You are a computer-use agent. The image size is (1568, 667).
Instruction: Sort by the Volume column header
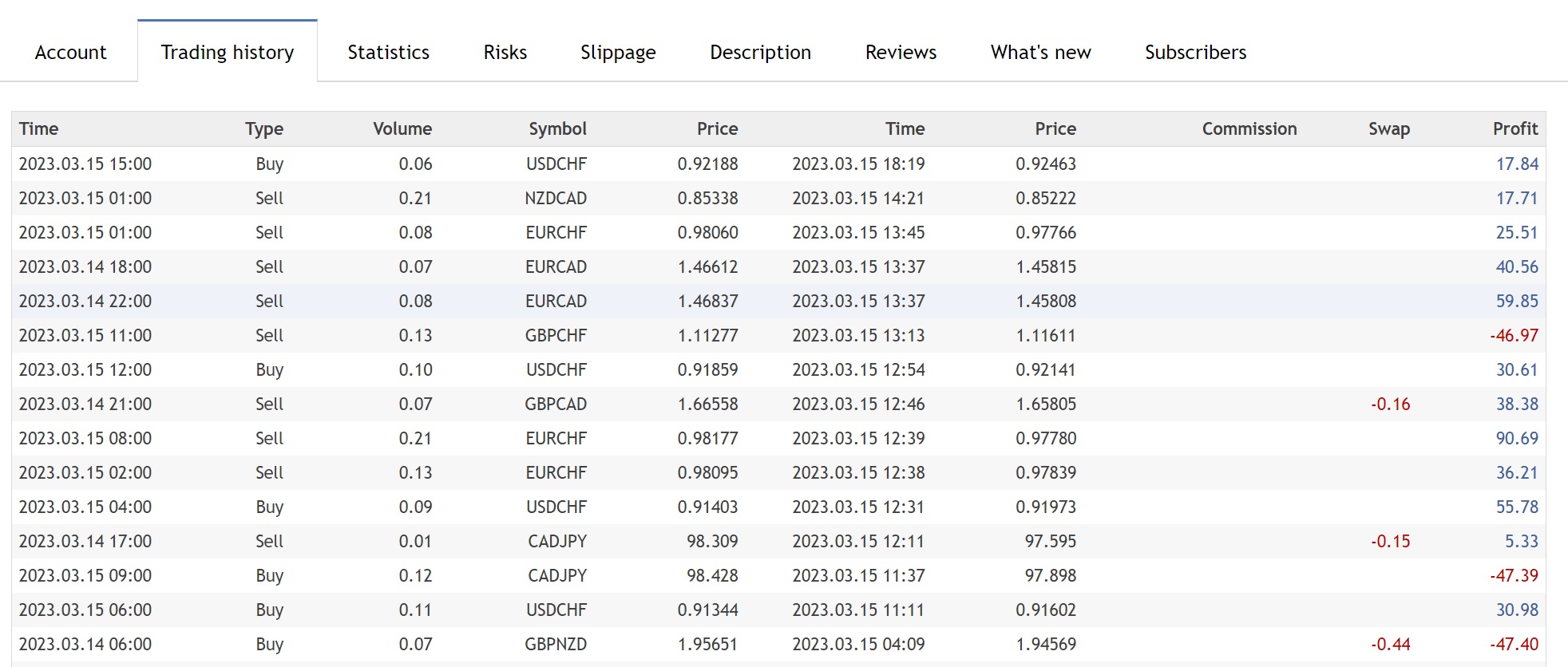pos(402,129)
